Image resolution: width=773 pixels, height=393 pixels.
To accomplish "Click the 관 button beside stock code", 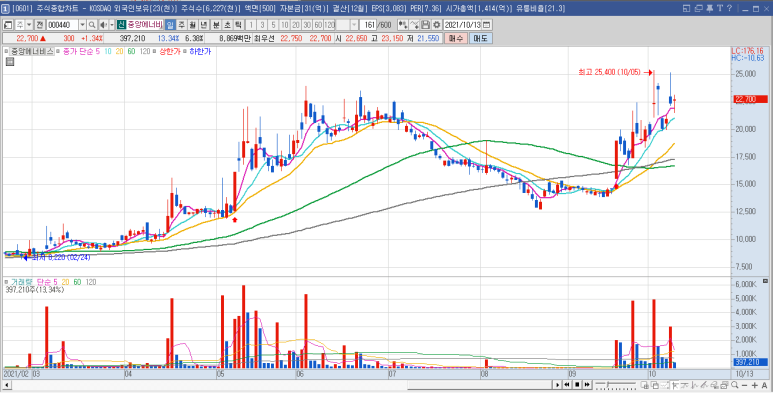I will click(39, 25).
